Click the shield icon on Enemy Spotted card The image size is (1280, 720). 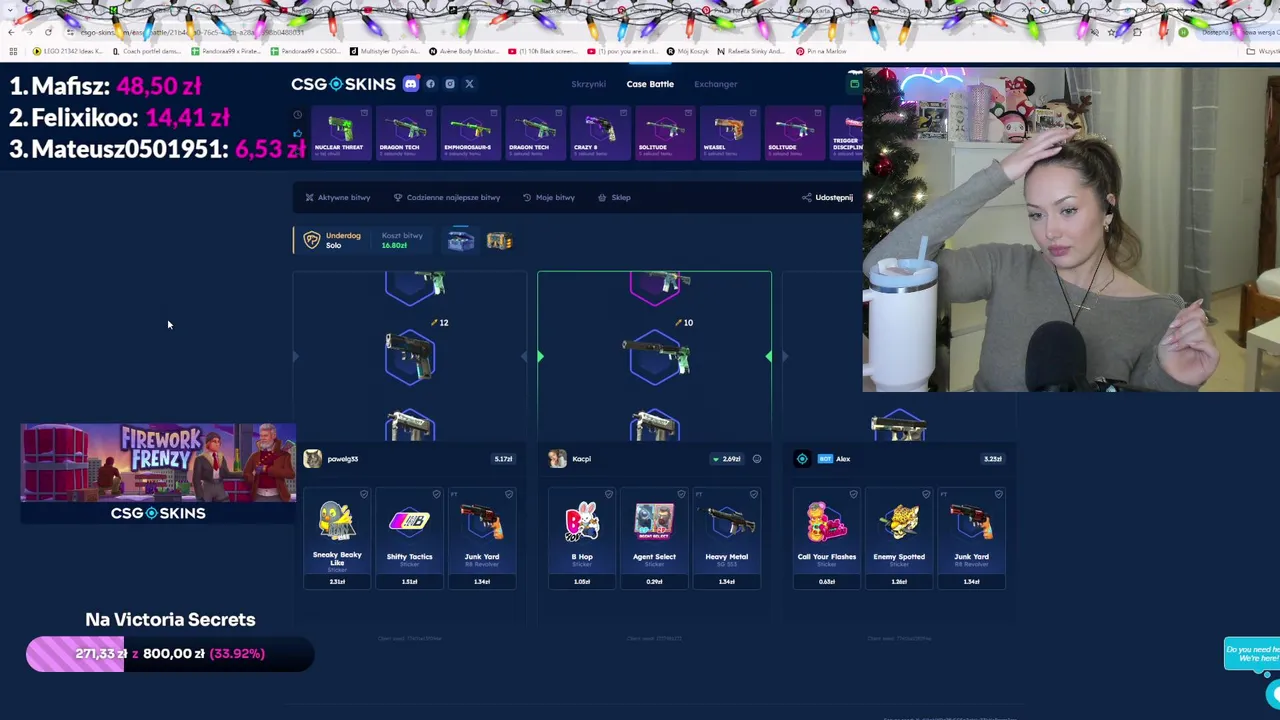(x=926, y=494)
